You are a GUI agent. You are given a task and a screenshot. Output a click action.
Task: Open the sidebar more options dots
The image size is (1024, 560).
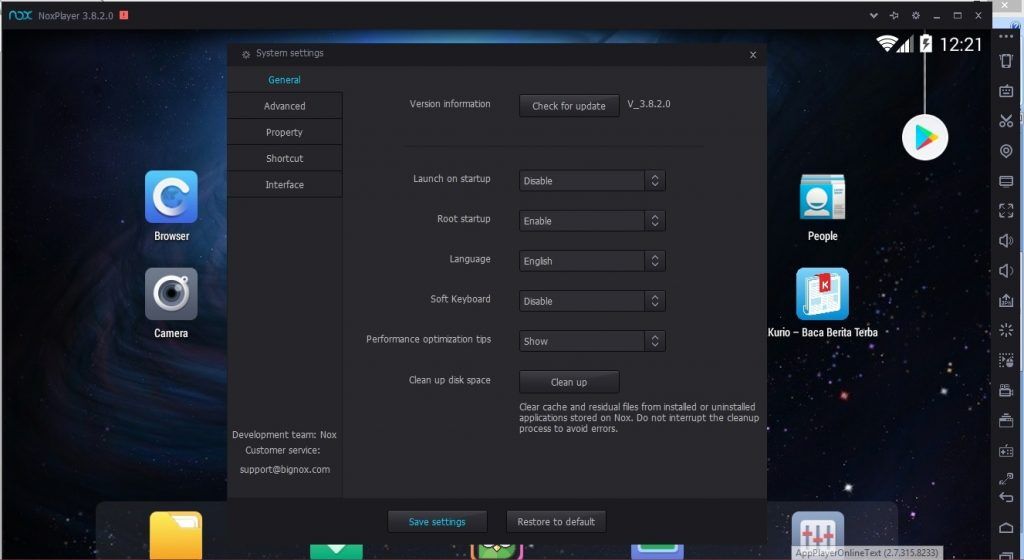coord(1006,37)
